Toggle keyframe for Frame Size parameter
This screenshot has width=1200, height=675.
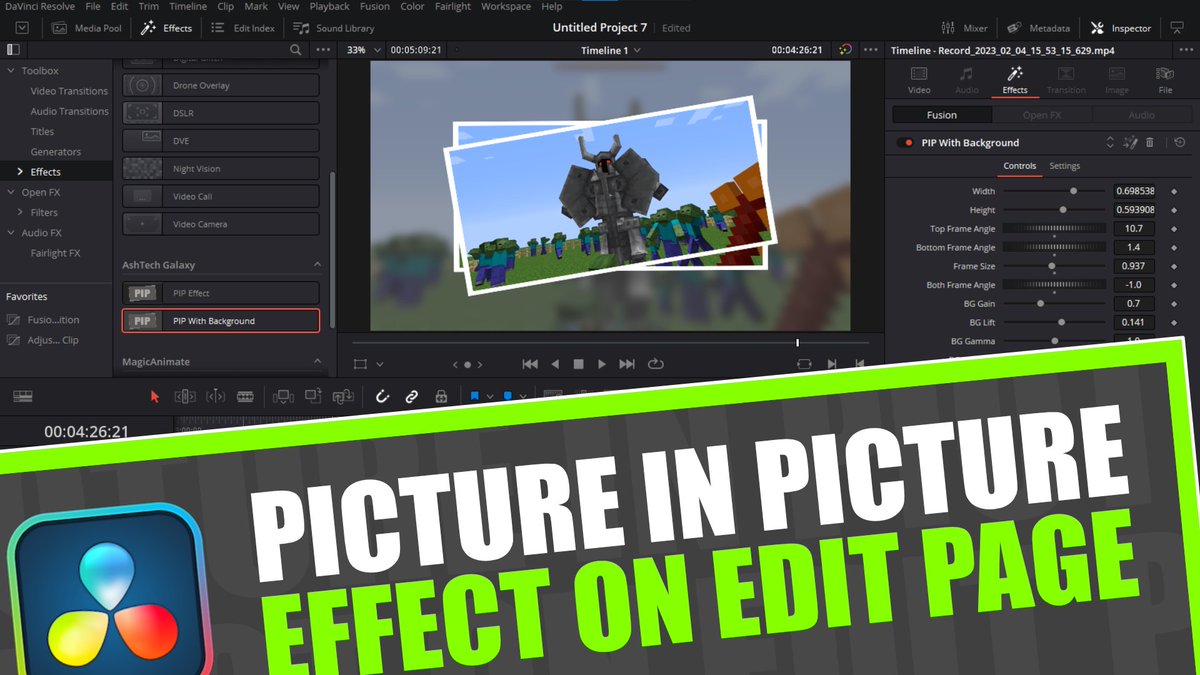point(1174,266)
